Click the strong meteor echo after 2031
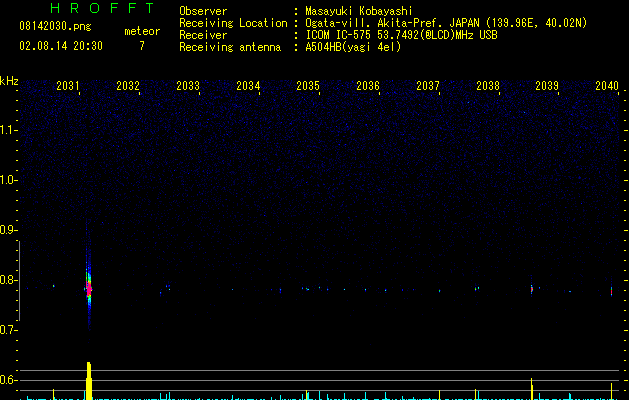 (x=89, y=288)
